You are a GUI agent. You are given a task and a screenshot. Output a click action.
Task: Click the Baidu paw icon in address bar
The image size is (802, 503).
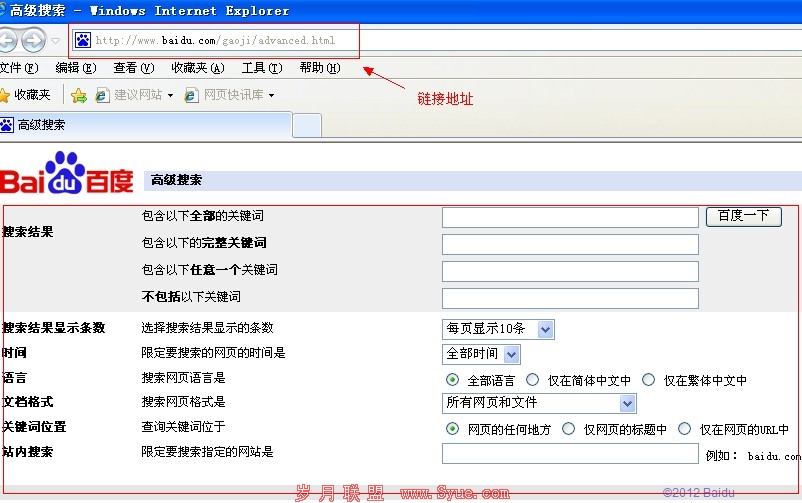(x=83, y=41)
